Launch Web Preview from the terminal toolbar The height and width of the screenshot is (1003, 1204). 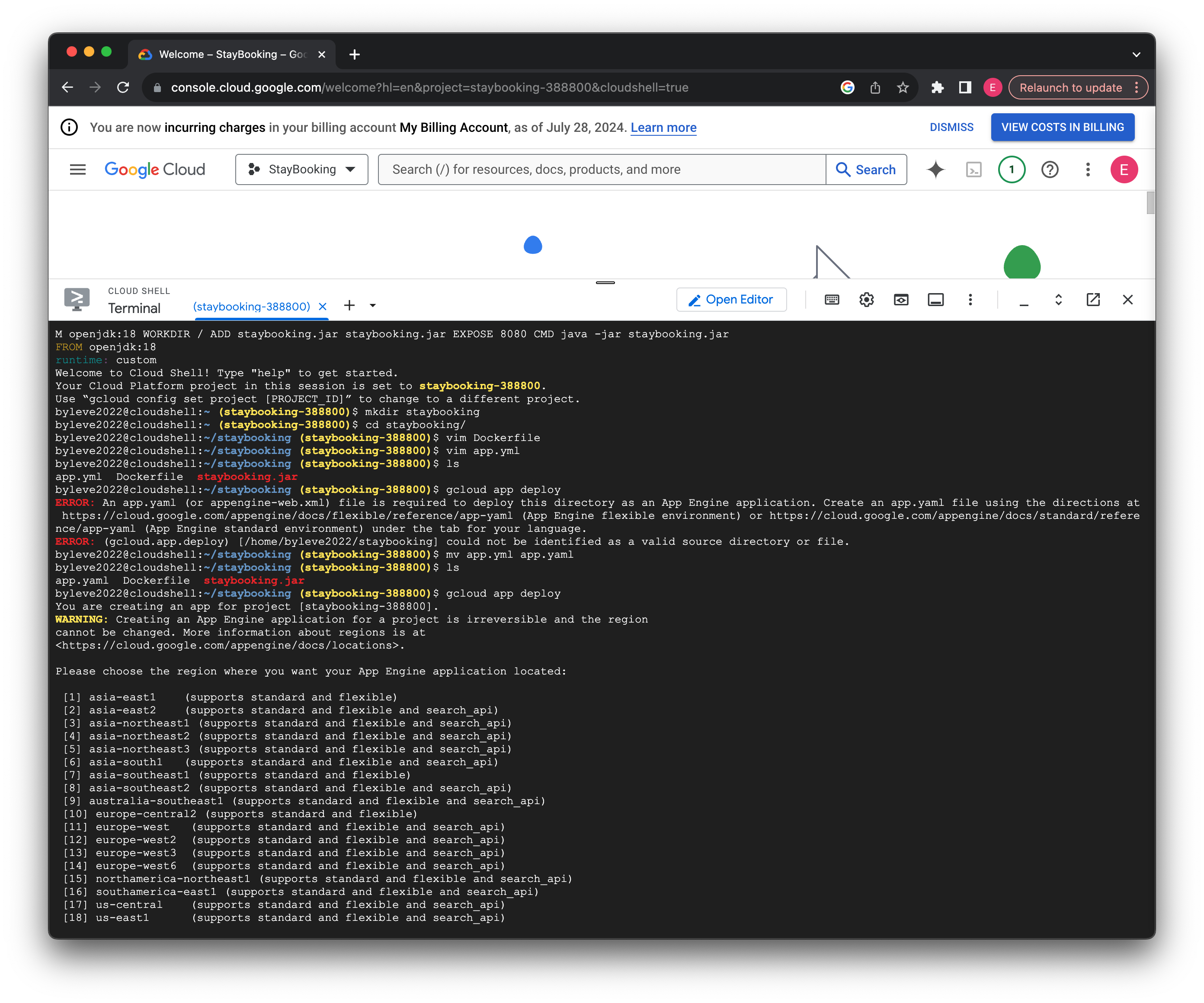901,299
